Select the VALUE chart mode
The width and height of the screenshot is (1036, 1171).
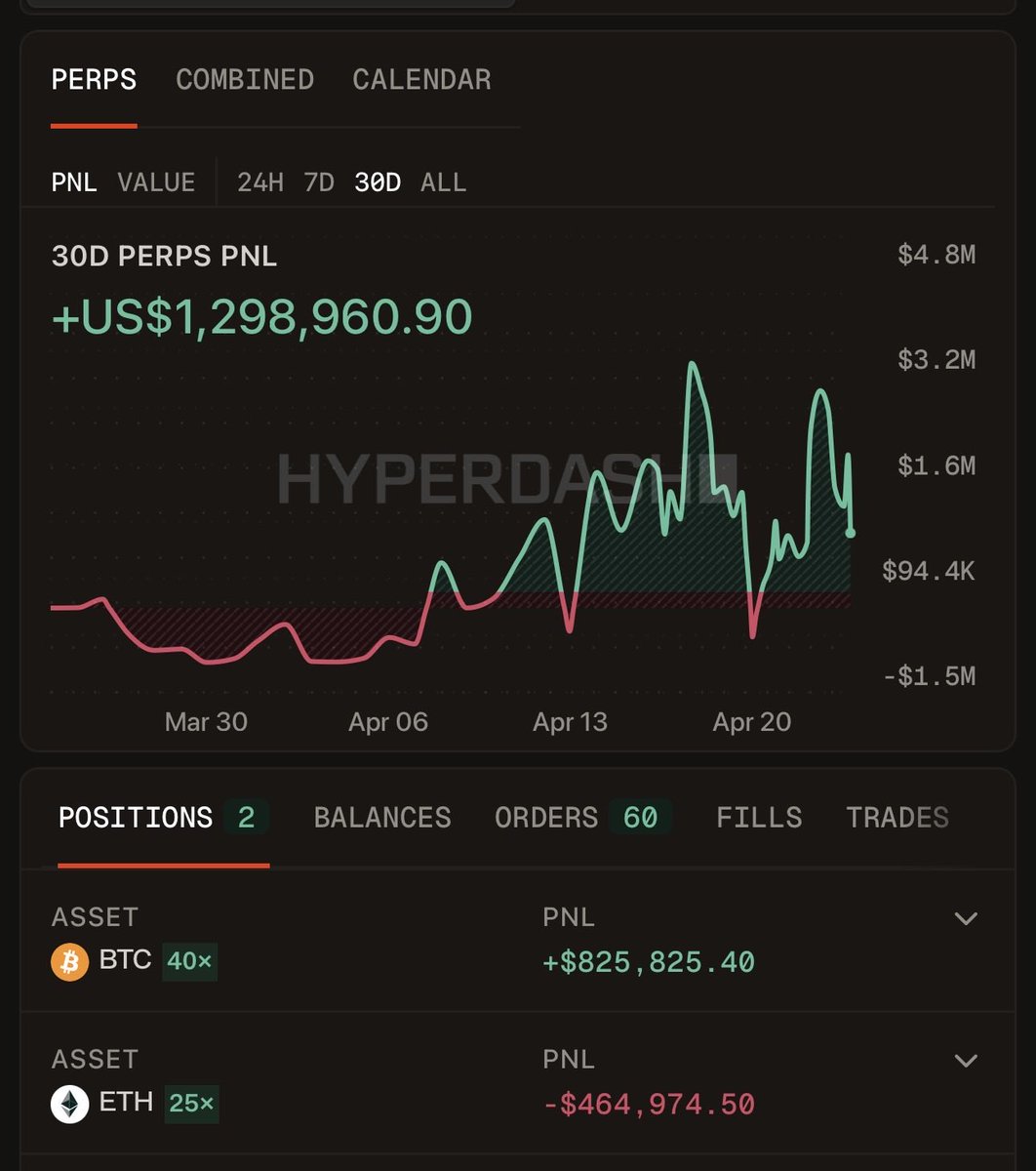tap(156, 182)
